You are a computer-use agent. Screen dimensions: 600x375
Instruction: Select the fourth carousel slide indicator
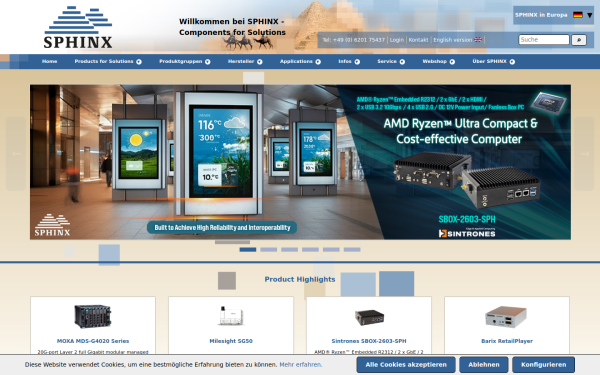pos(310,249)
